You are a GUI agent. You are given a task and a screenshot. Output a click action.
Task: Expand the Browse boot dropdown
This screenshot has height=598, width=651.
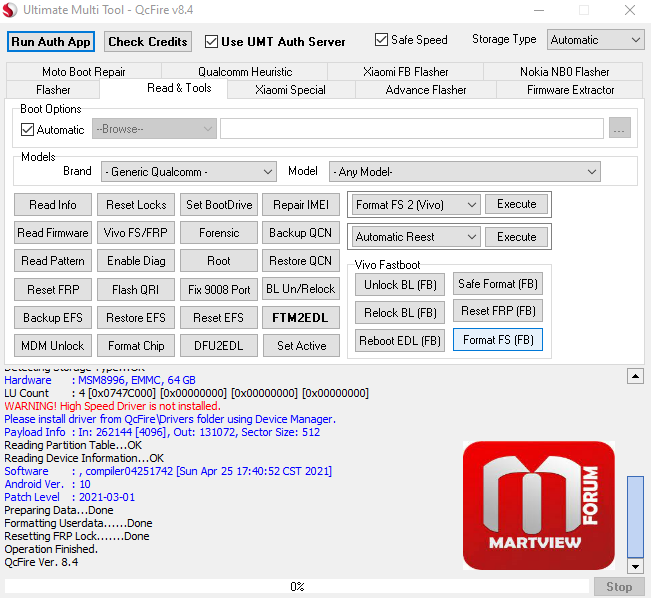154,129
